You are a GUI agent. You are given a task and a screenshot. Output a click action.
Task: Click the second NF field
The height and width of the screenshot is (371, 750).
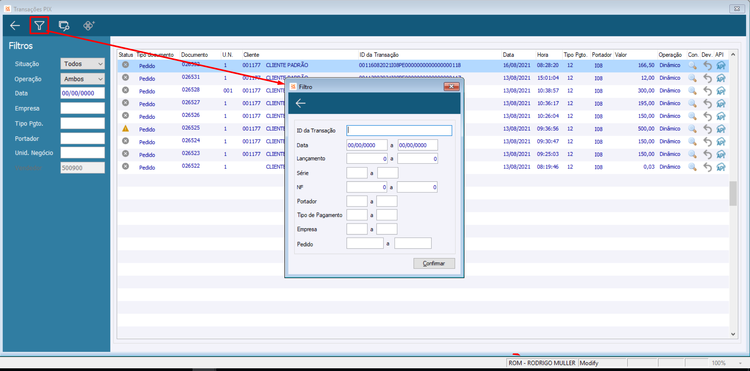(418, 187)
